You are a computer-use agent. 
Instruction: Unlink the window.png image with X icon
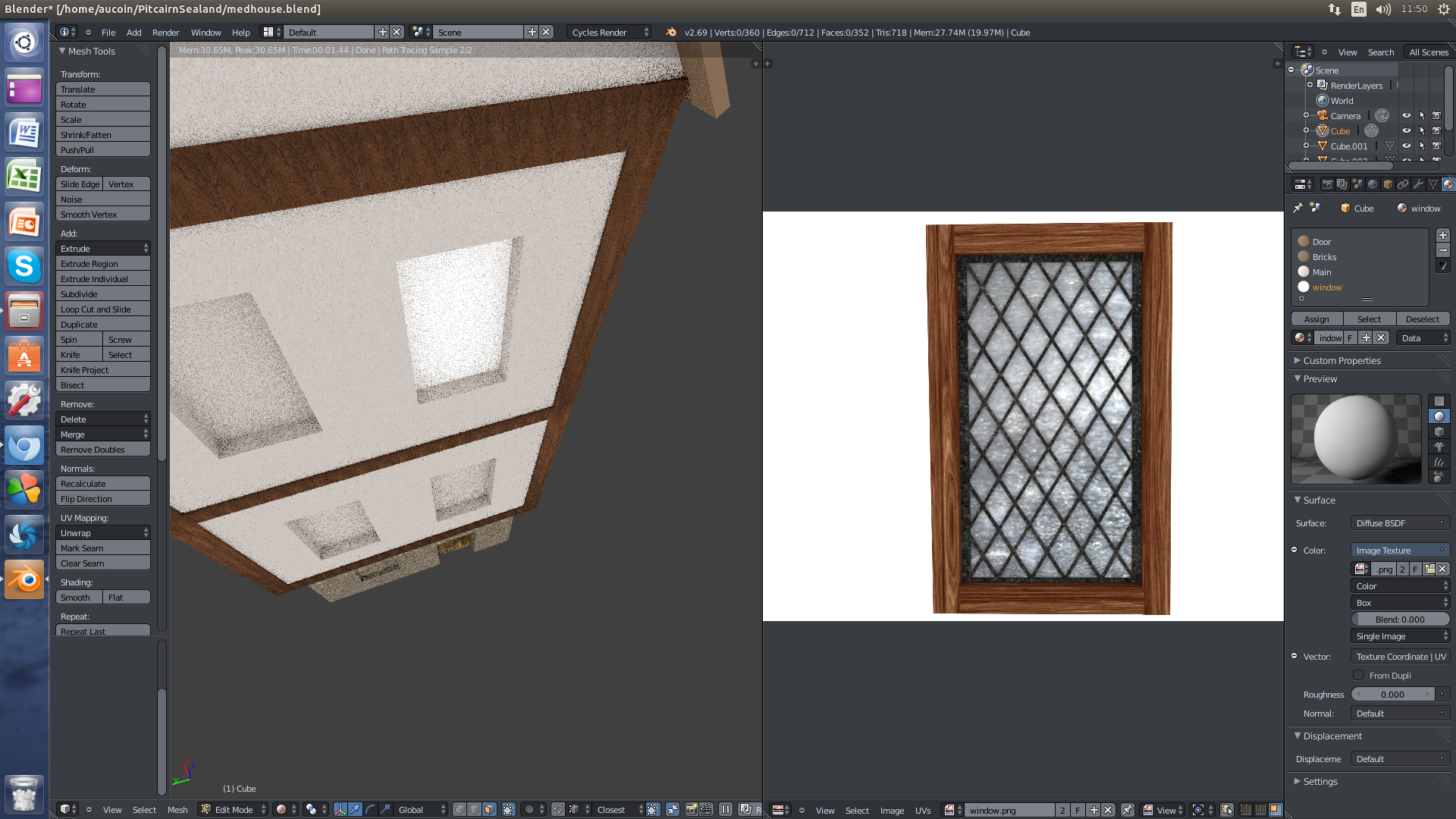tap(1108, 810)
